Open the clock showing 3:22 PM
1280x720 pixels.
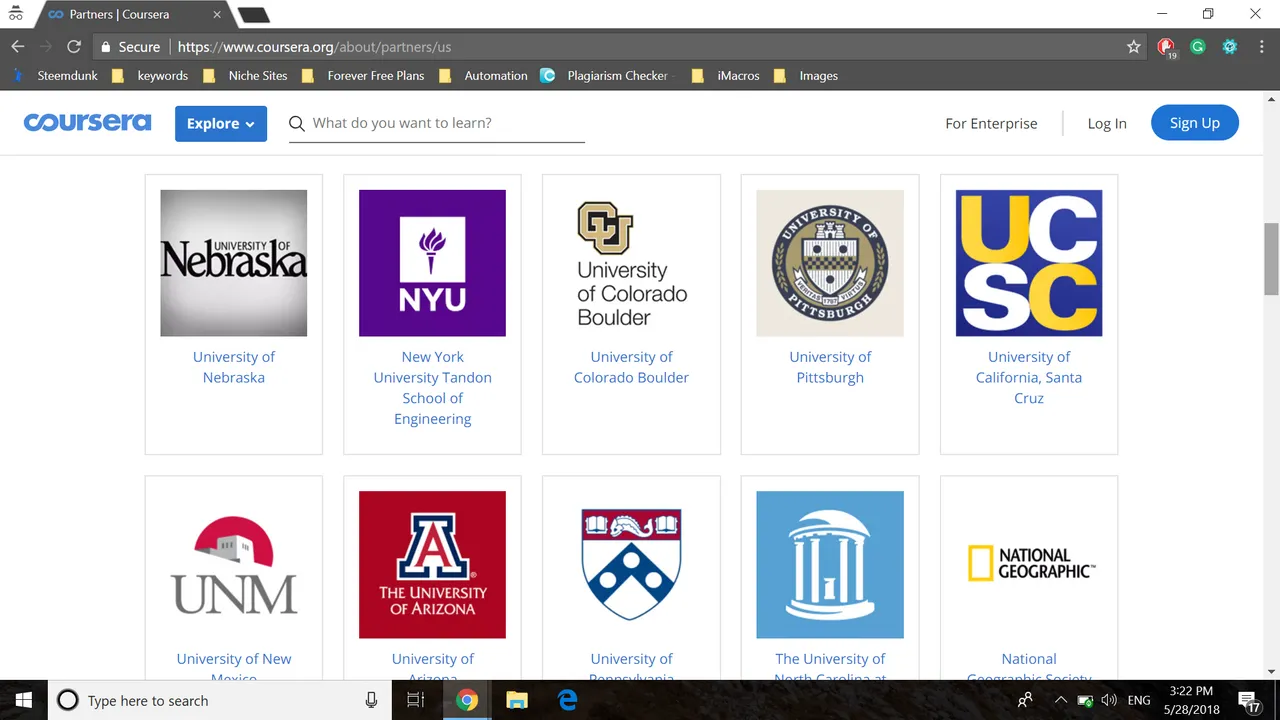(x=1190, y=701)
